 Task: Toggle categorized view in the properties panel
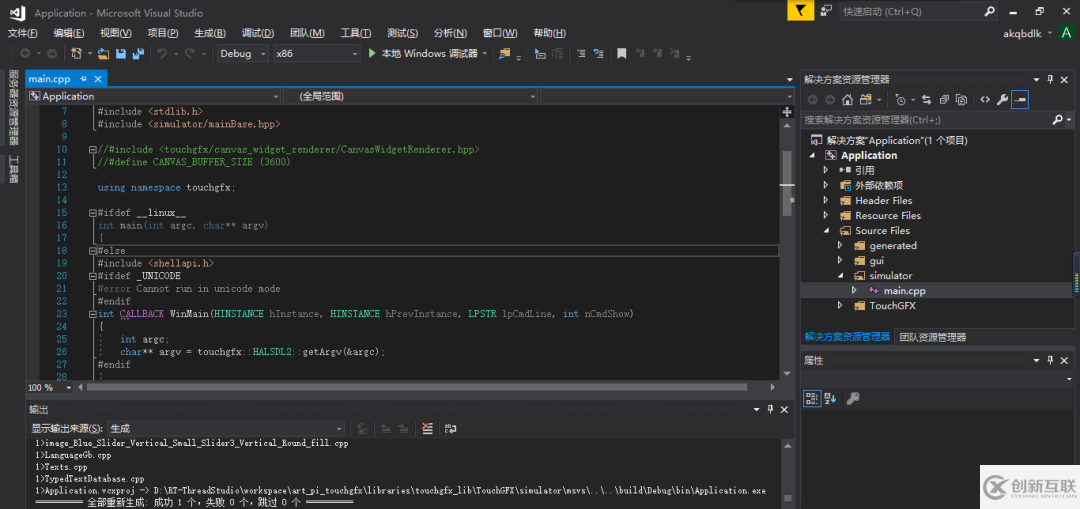pyautogui.click(x=812, y=398)
